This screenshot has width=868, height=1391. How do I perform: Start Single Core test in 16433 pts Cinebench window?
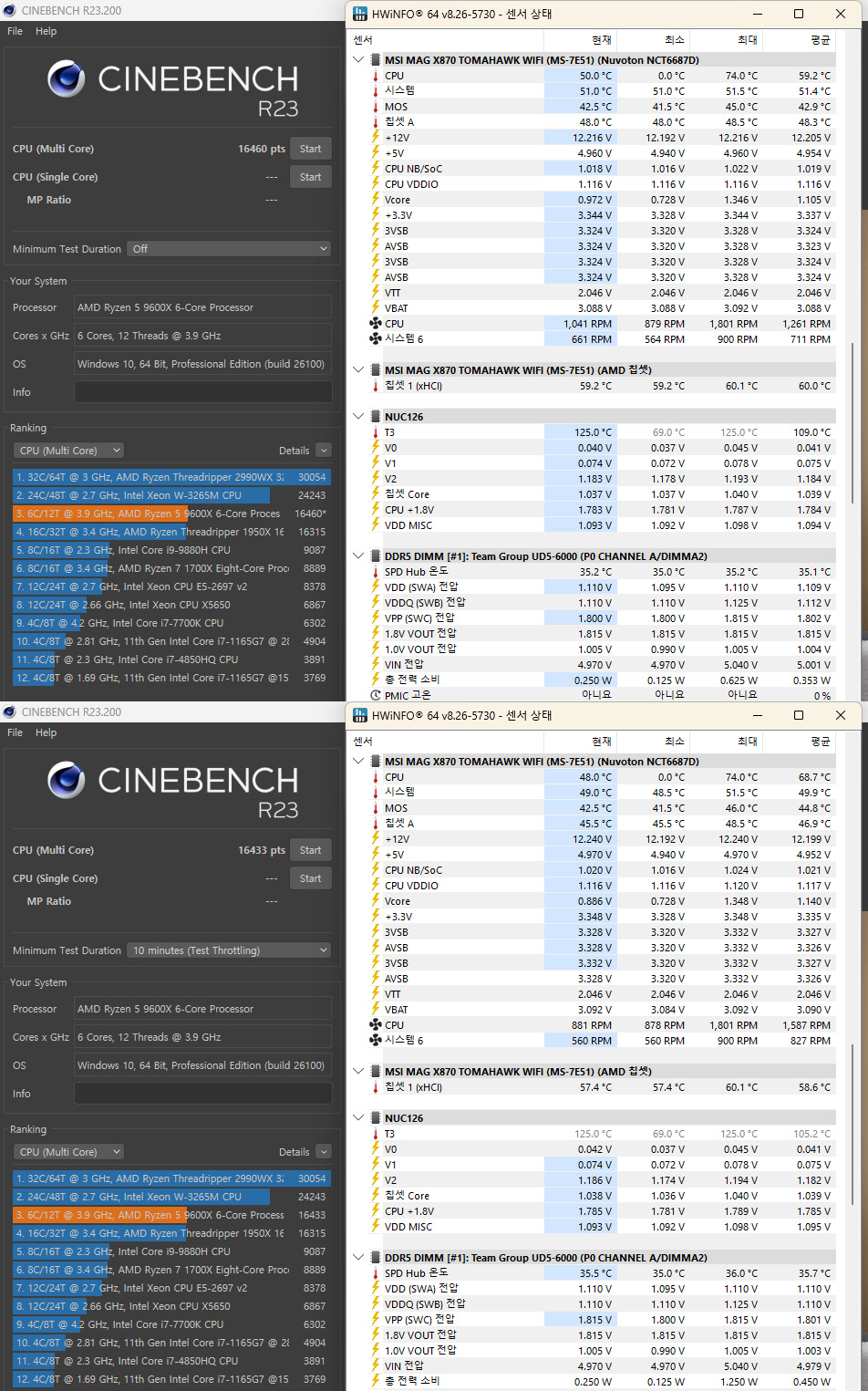pyautogui.click(x=310, y=878)
